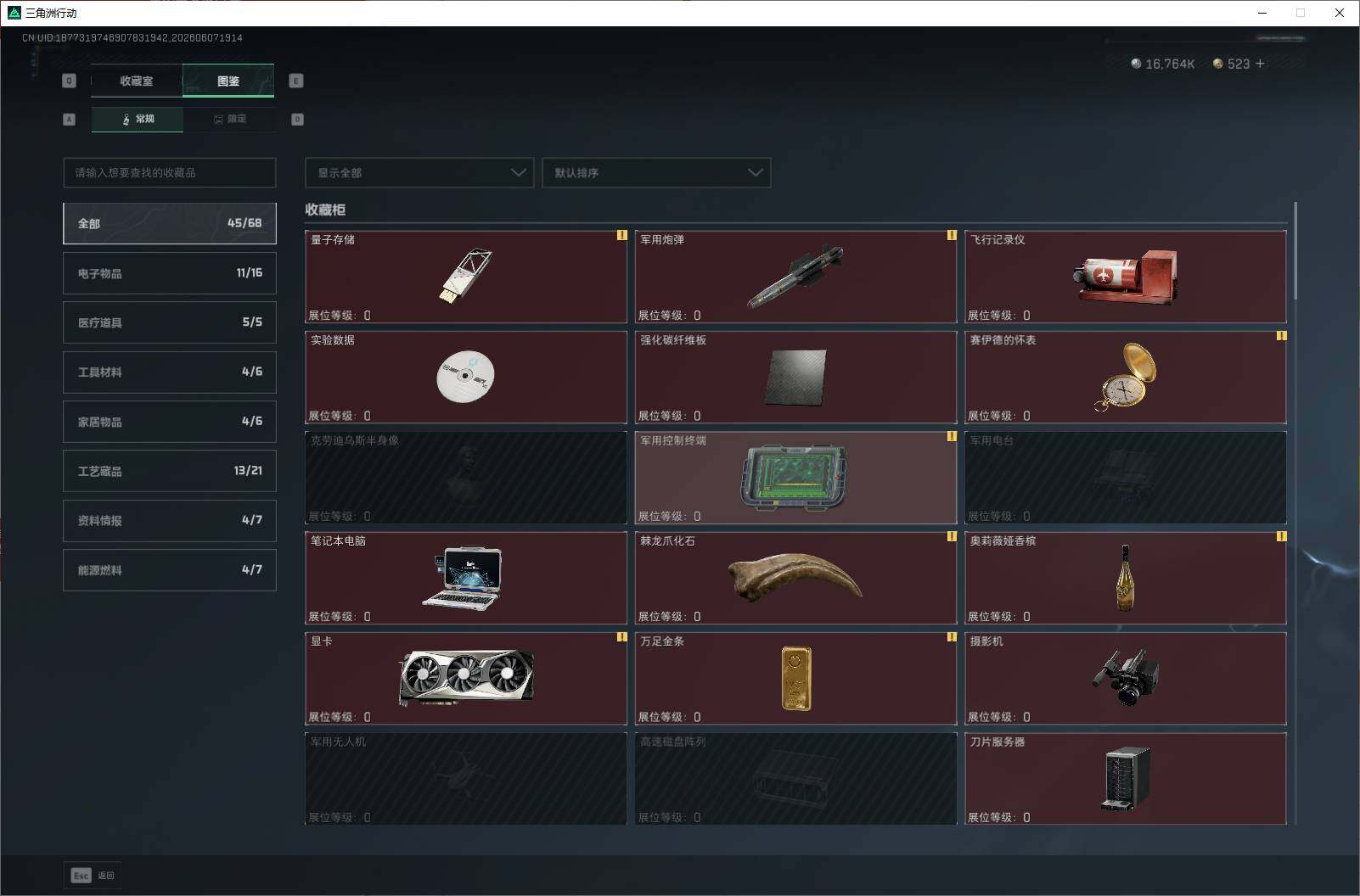The width and height of the screenshot is (1360, 896).
Task: Open the 棘龙爪化石 claw fossil item
Action: click(795, 578)
